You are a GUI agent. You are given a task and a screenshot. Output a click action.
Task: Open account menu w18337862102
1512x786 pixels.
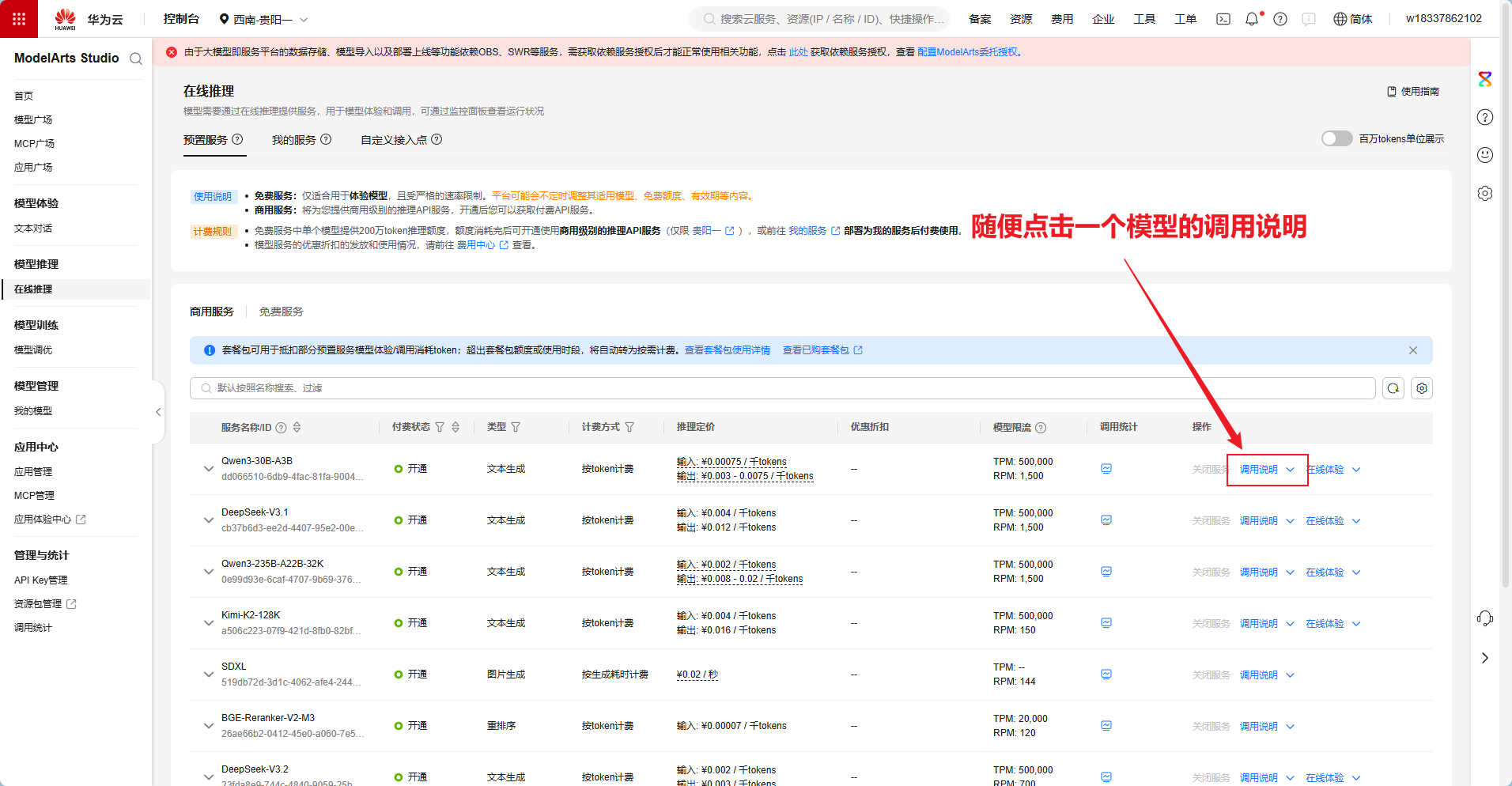pos(1444,19)
